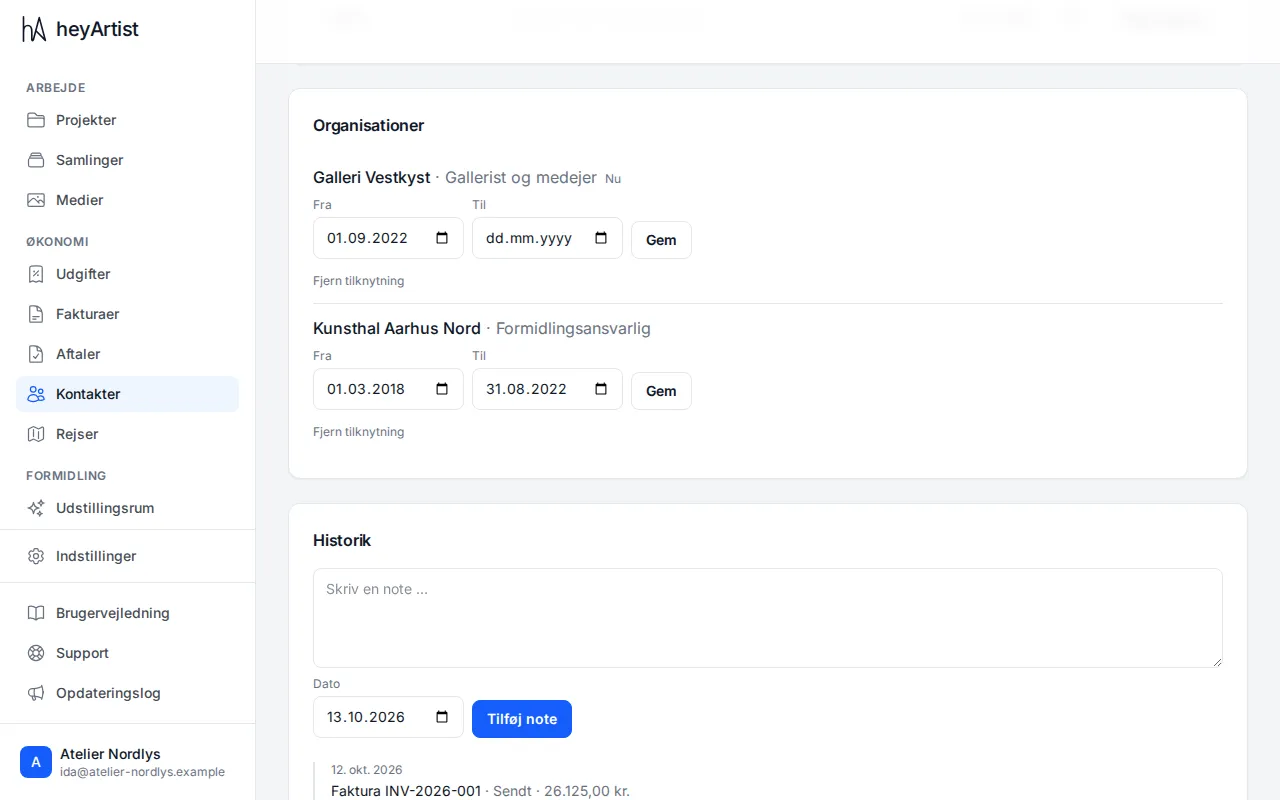
Task: Click the heyArtist logo icon
Action: point(34,29)
